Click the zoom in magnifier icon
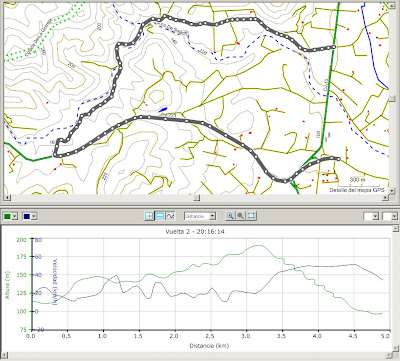 pyautogui.click(x=230, y=216)
